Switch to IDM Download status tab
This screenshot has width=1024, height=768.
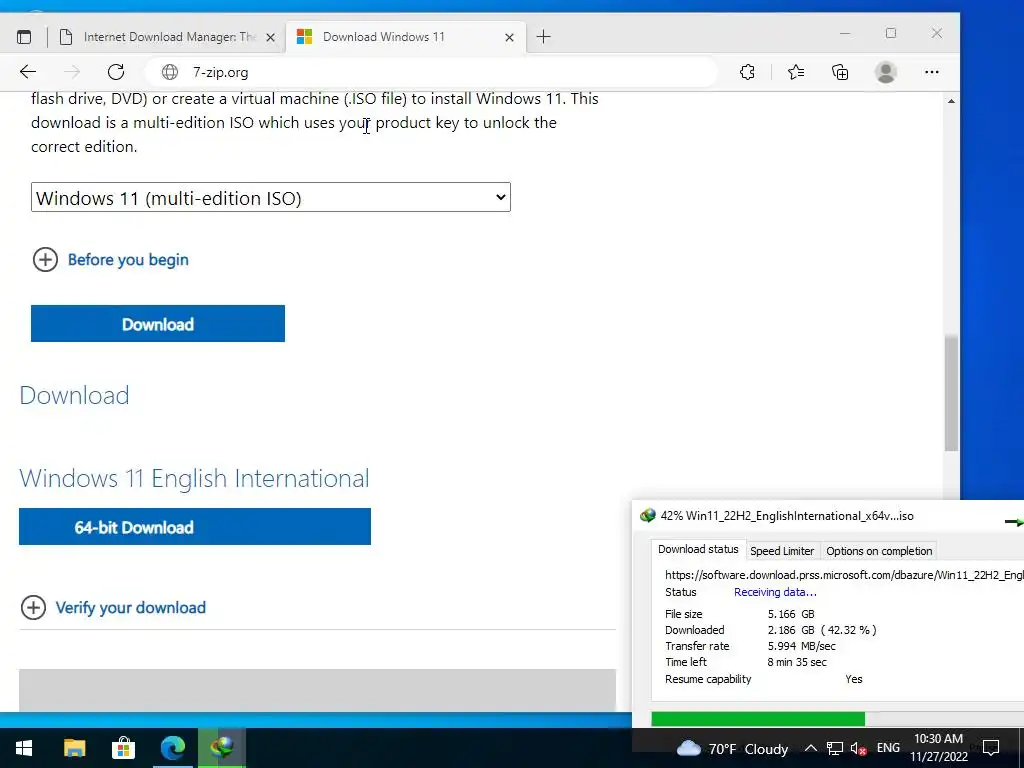[698, 549]
